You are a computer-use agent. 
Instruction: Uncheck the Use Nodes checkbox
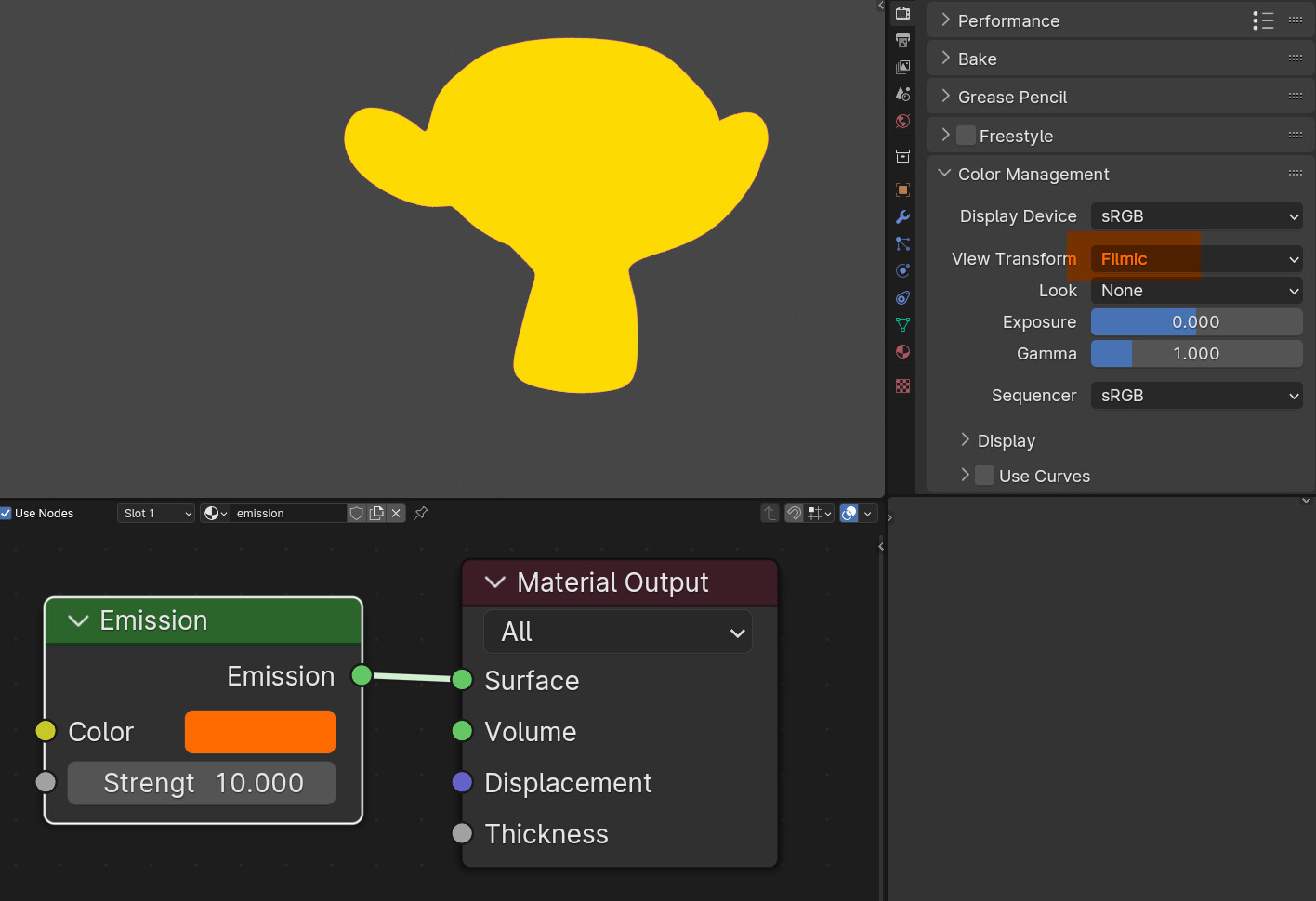[6, 513]
